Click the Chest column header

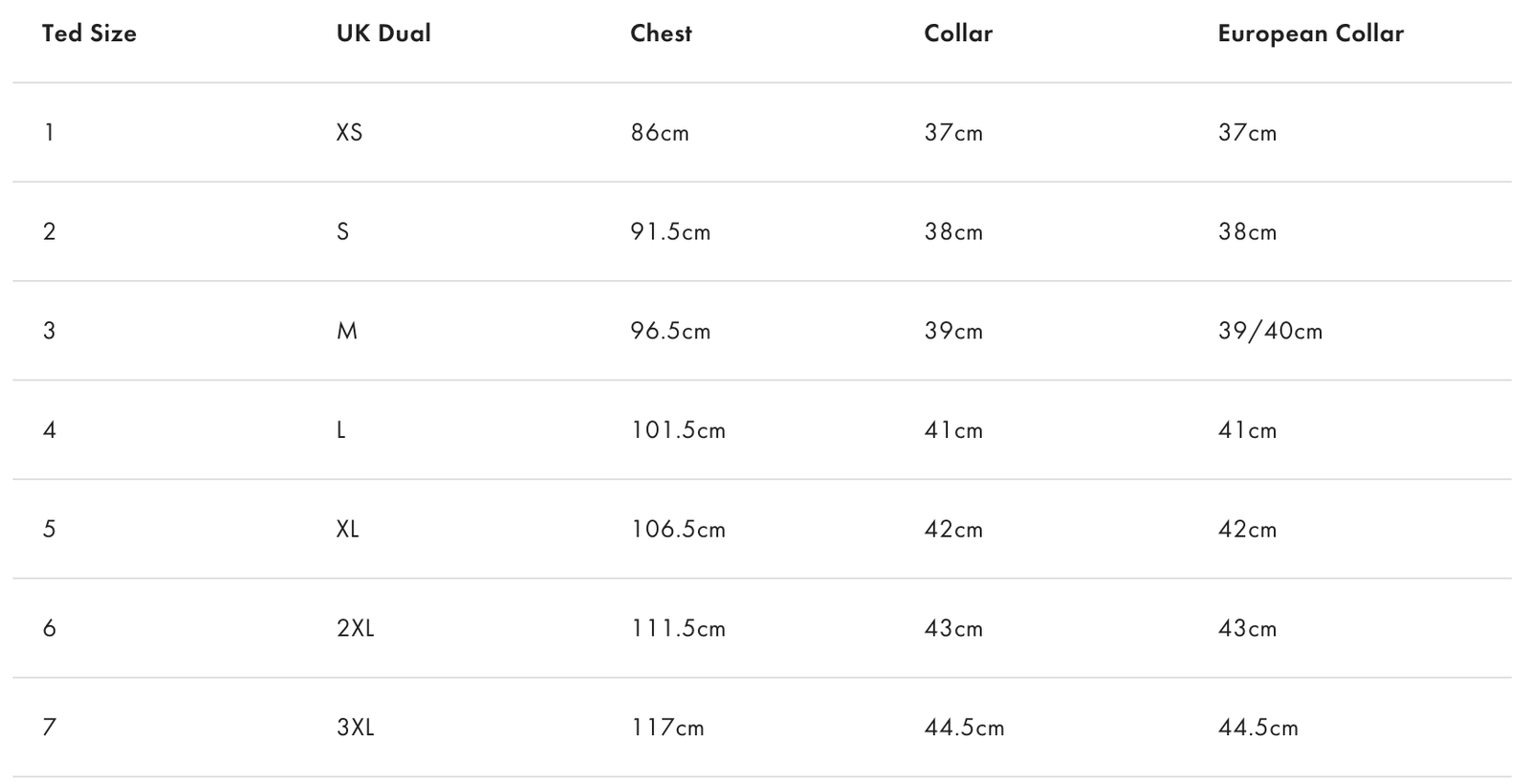661,33
